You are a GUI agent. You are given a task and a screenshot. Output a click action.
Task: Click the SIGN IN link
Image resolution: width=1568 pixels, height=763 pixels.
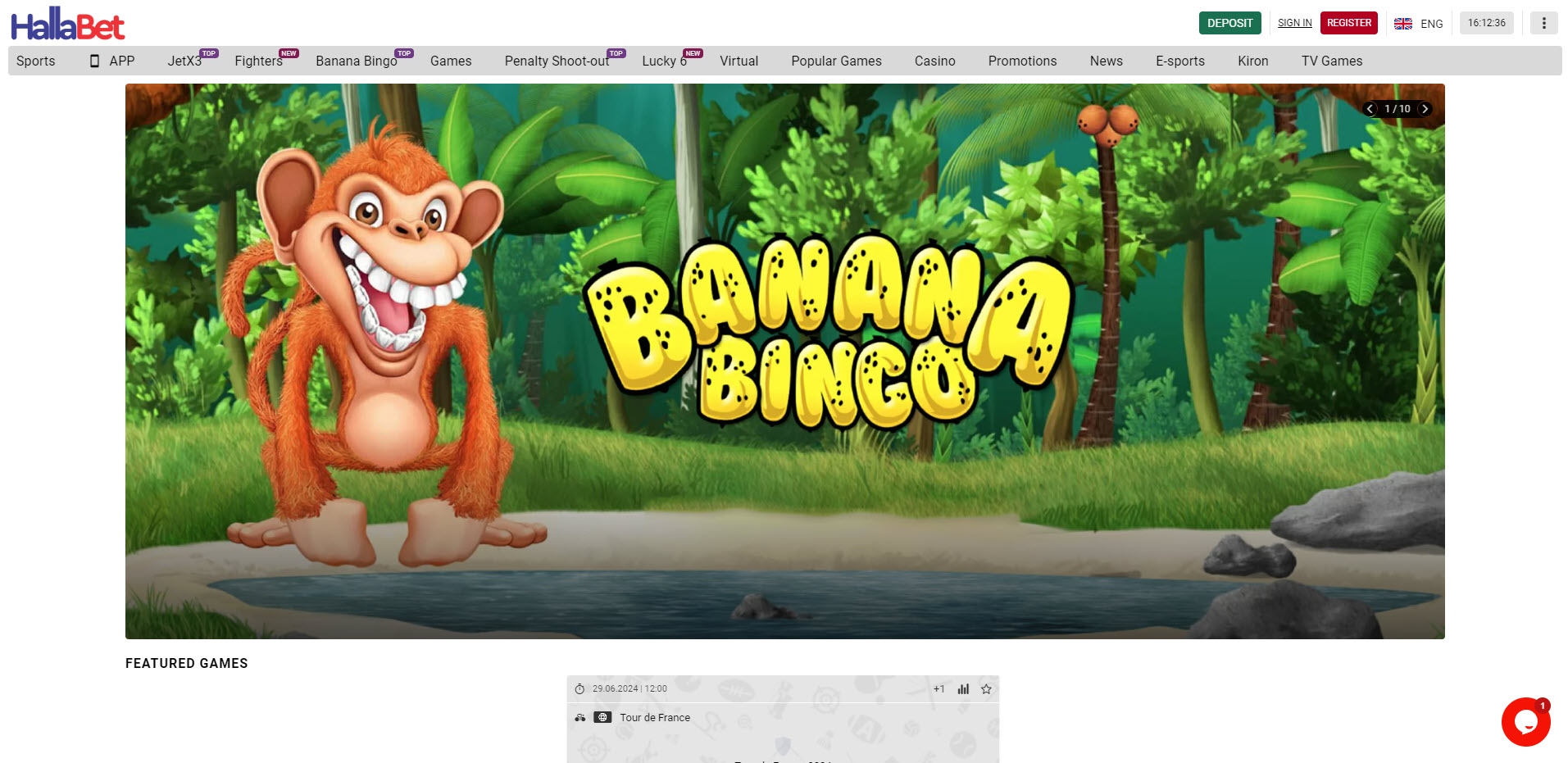(1295, 23)
